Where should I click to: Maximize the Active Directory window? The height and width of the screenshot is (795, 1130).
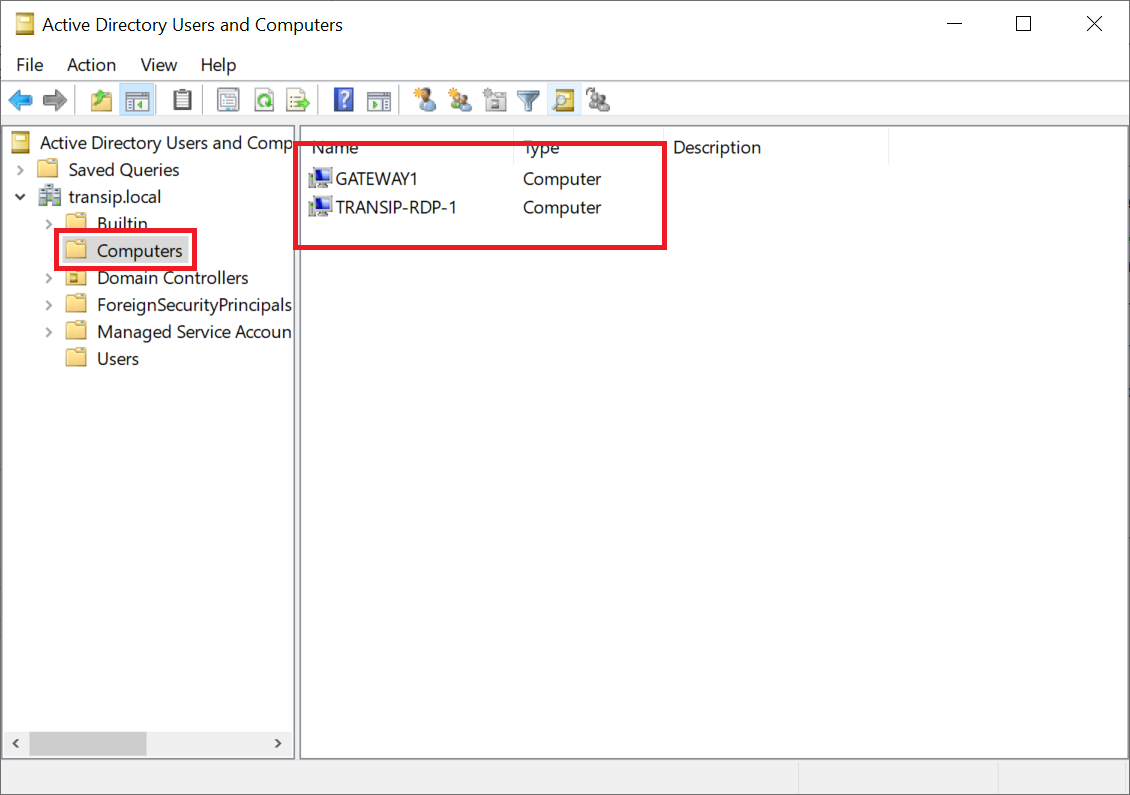pyautogui.click(x=1023, y=25)
